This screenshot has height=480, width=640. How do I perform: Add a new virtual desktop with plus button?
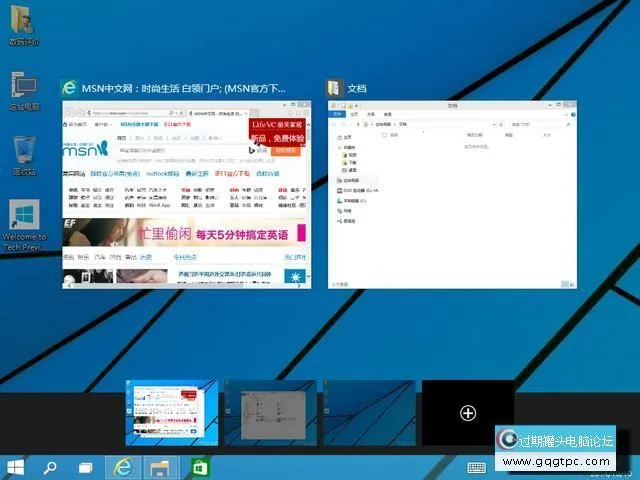click(467, 413)
